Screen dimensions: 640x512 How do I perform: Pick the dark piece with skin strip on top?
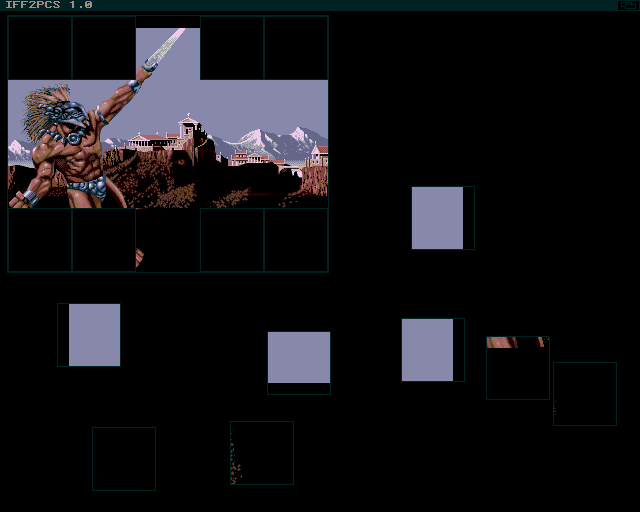click(518, 368)
